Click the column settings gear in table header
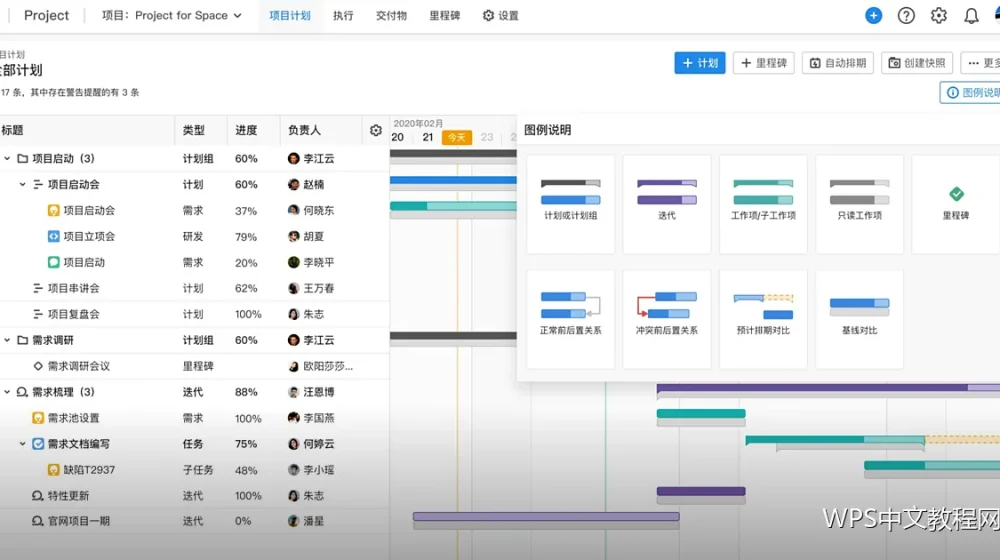Viewport: 1000px width, 560px height. [x=376, y=130]
